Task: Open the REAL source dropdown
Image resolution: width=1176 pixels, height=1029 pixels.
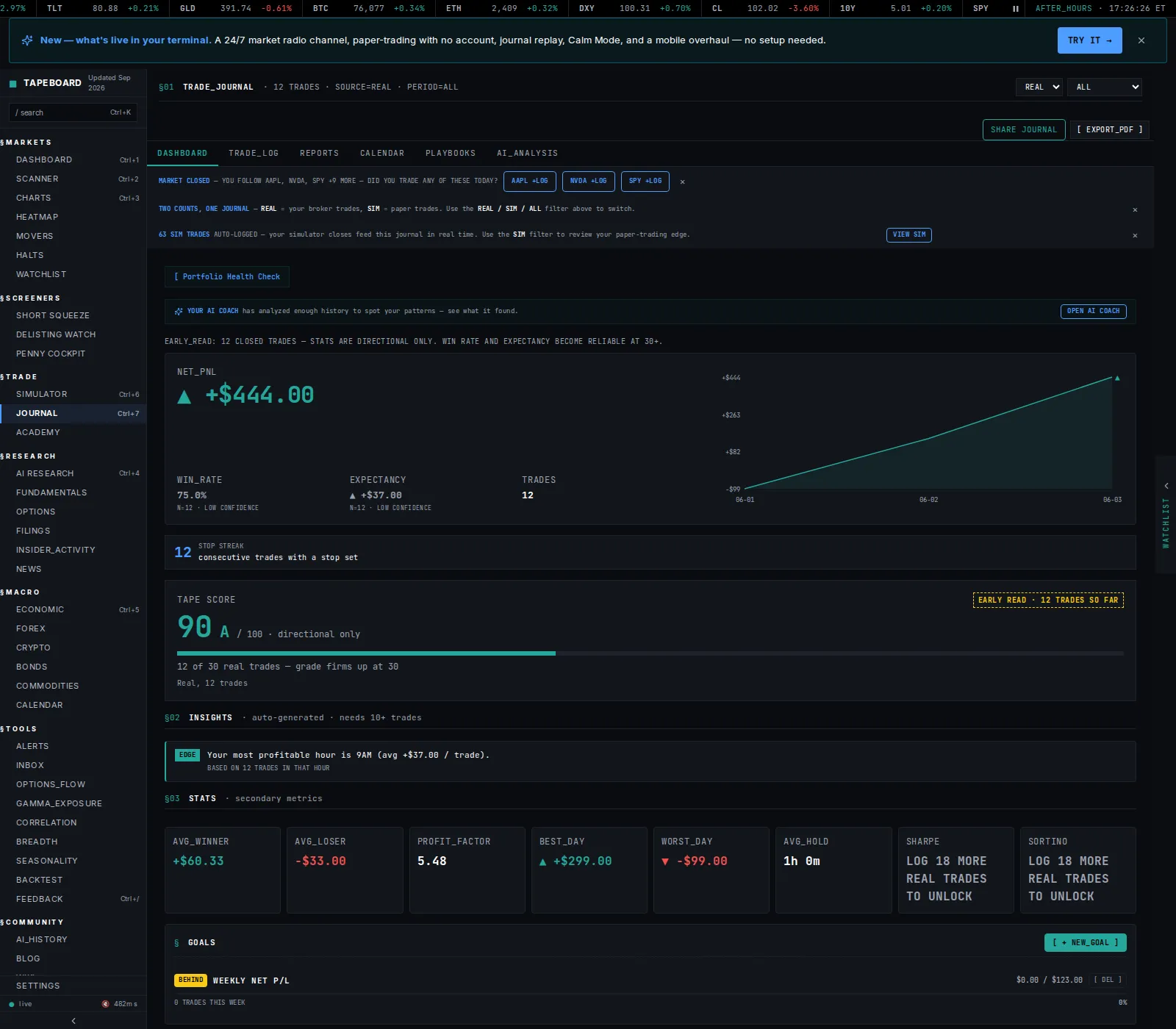Action: coord(1039,87)
